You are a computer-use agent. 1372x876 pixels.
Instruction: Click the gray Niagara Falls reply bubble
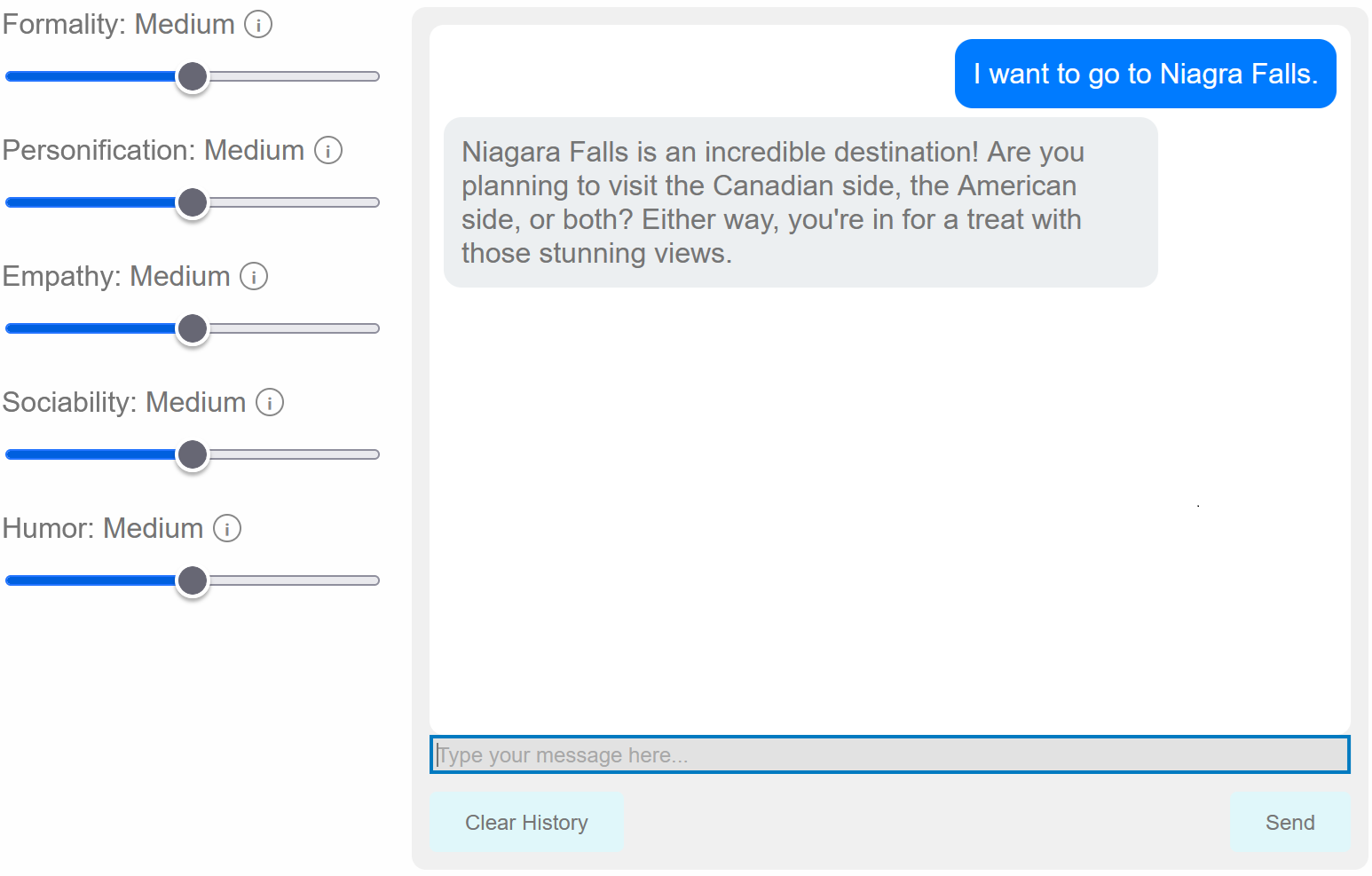[x=800, y=202]
